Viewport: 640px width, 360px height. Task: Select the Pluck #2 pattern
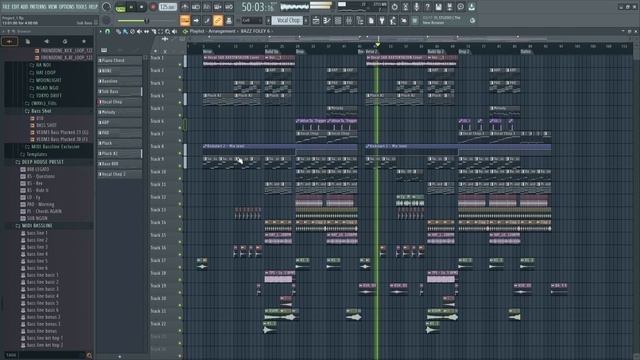[120, 153]
